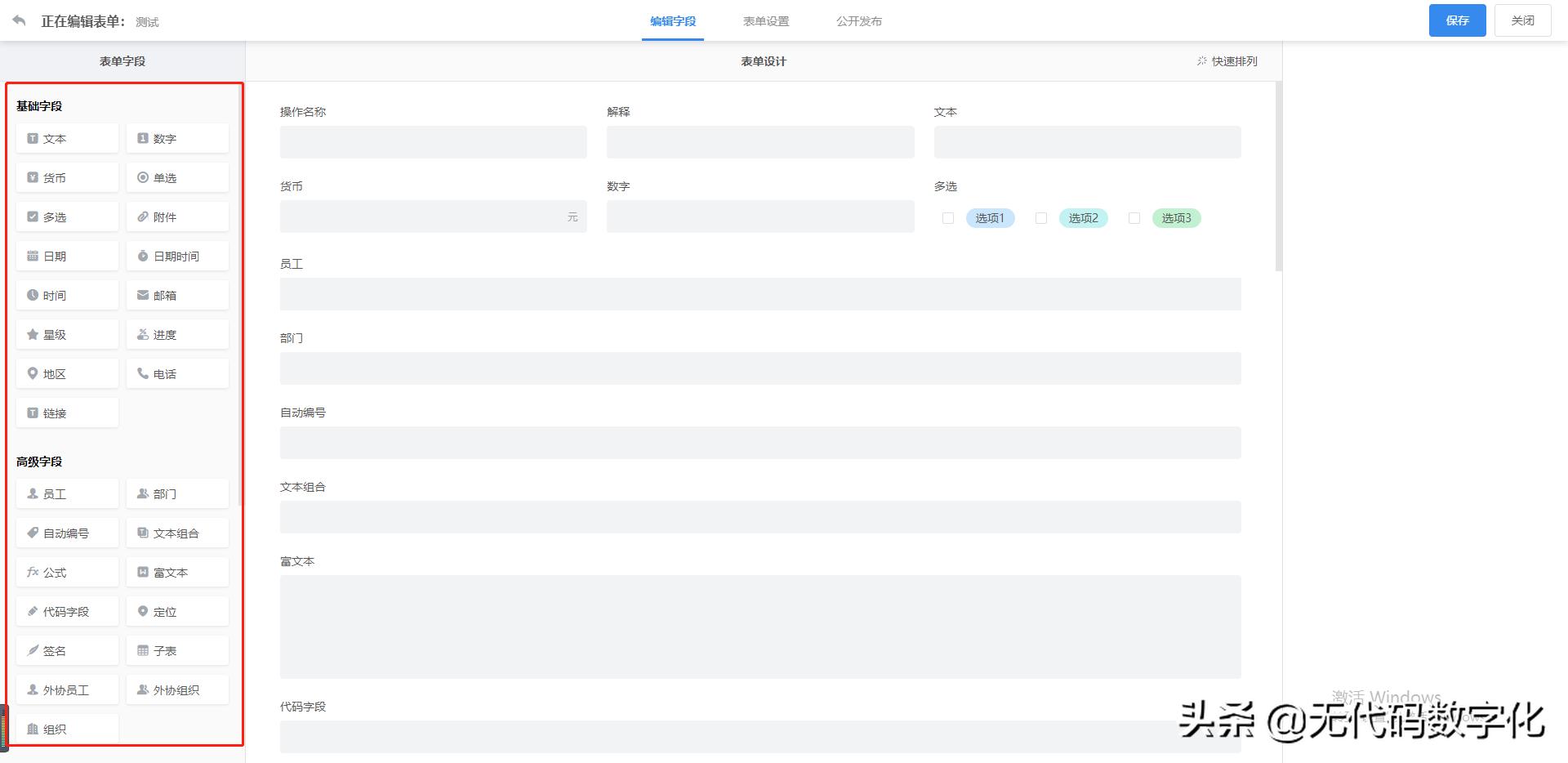
Task: Click the 关闭 close button
Action: (1523, 20)
